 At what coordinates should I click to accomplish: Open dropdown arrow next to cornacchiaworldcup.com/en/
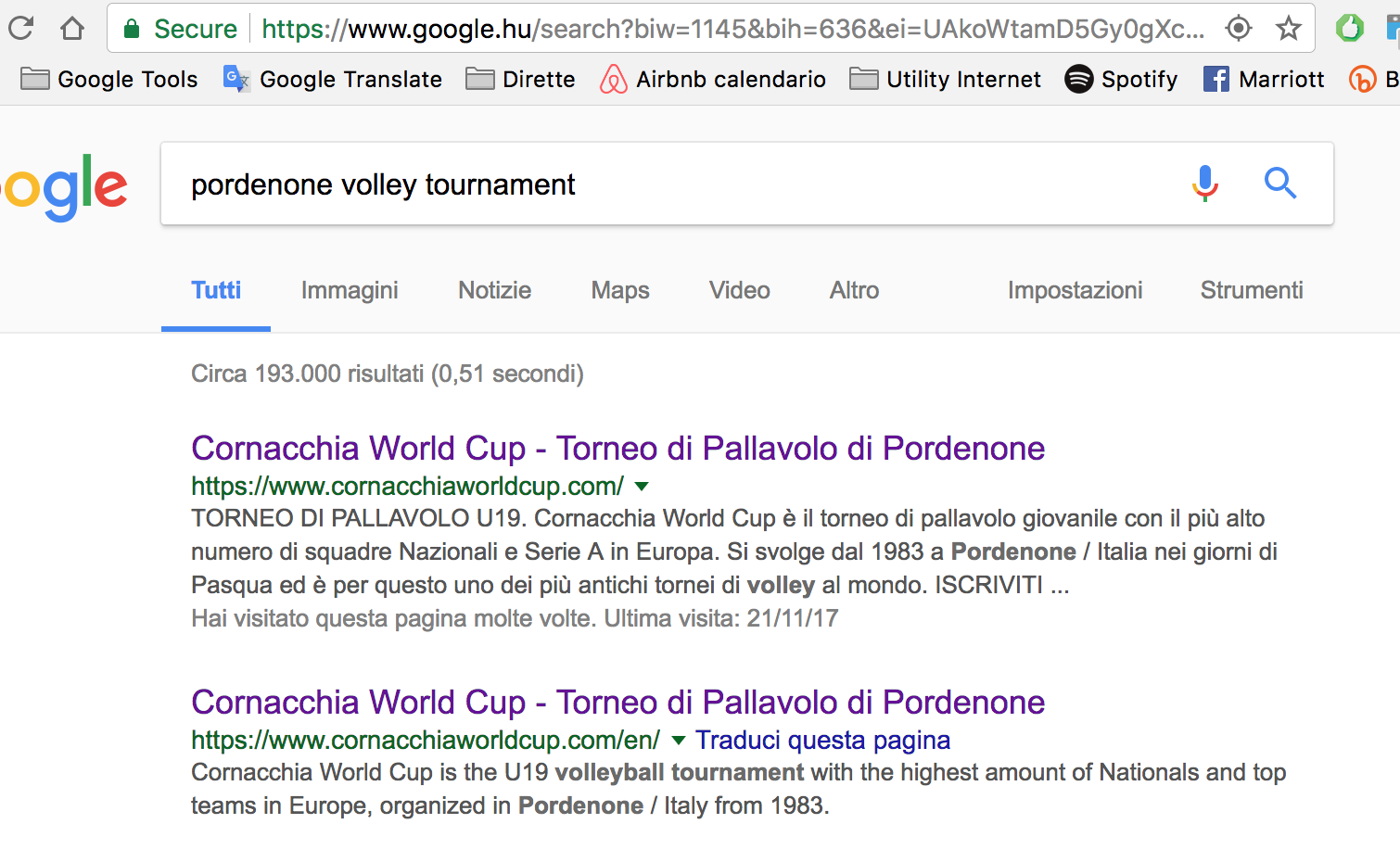(x=679, y=740)
